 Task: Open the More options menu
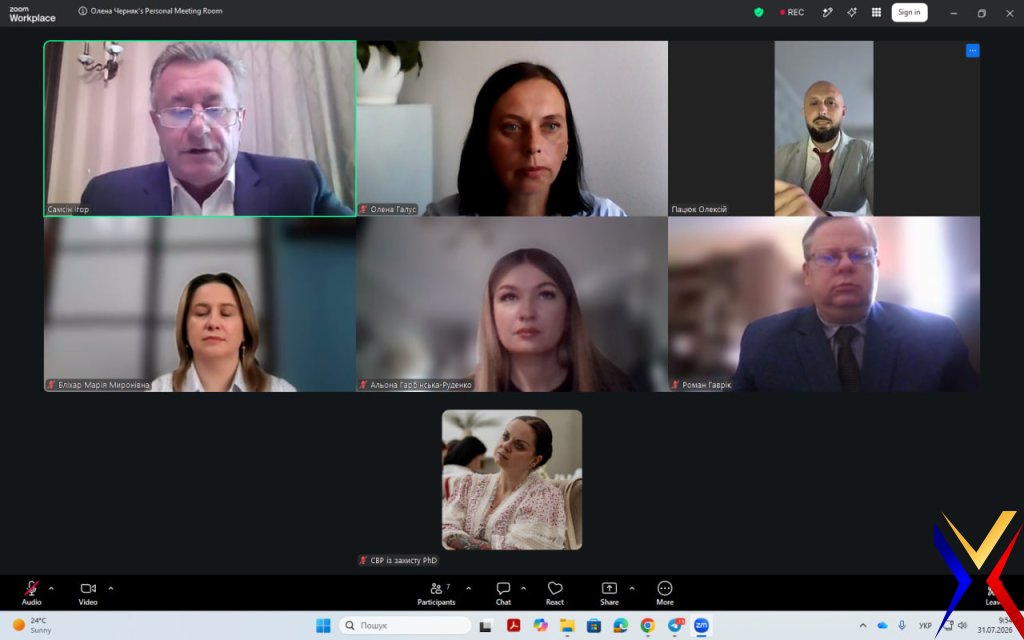665,593
